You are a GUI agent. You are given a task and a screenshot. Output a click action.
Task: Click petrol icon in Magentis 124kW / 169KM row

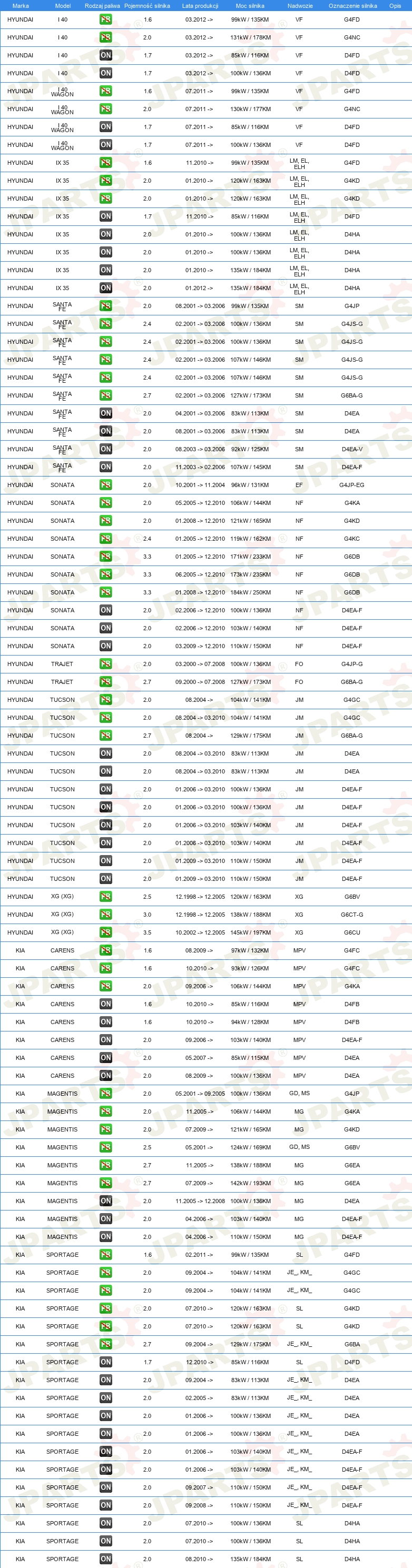tap(105, 1147)
